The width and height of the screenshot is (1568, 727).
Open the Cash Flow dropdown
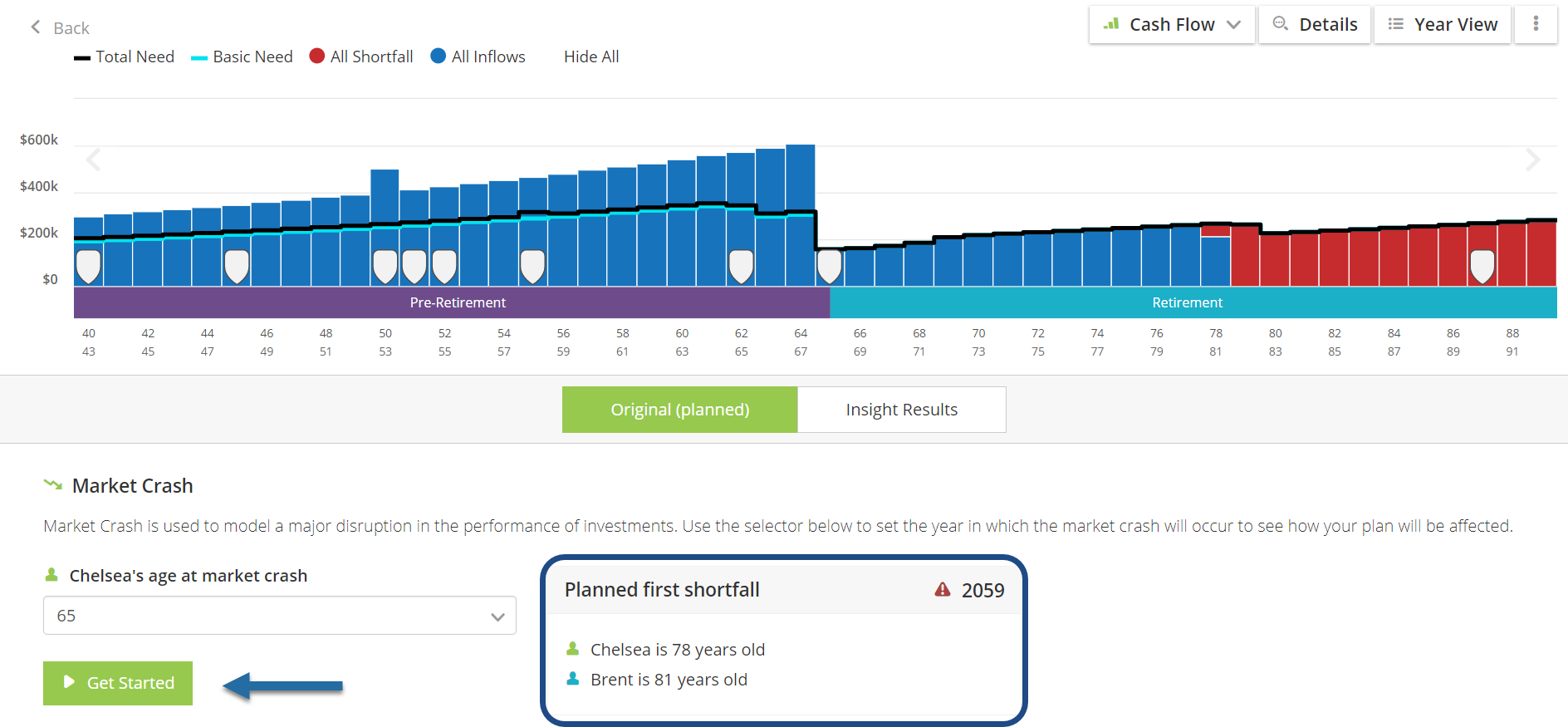click(1171, 24)
